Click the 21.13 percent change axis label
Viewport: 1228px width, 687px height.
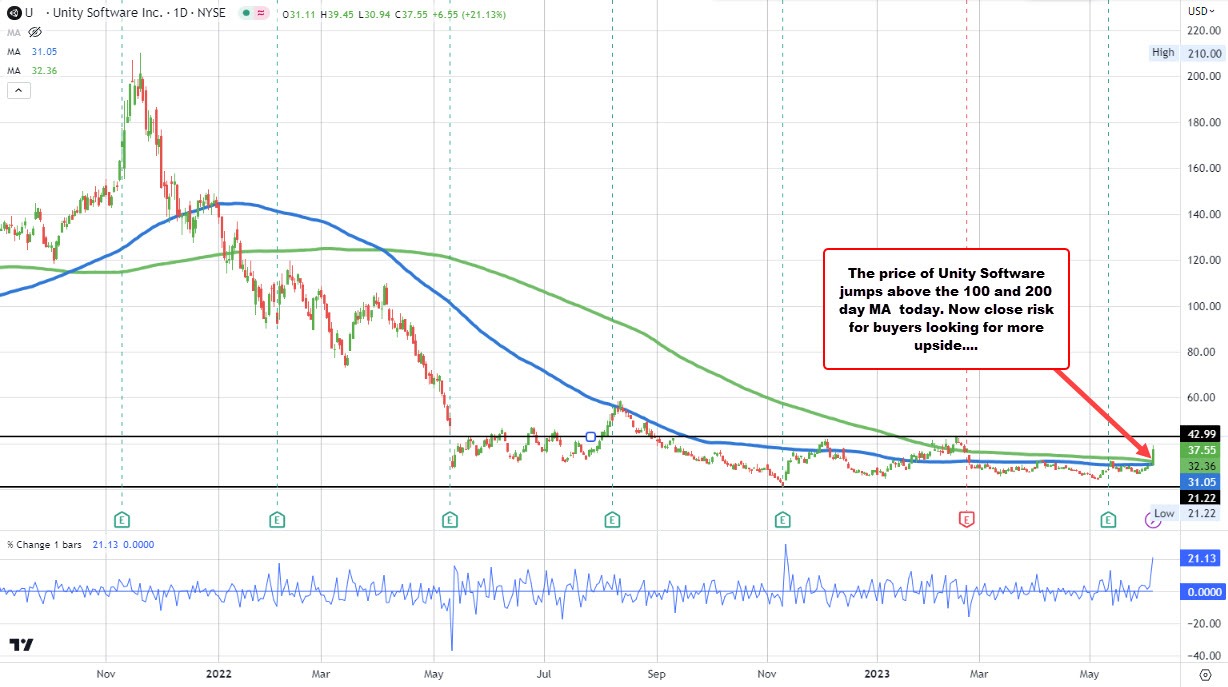(x=1200, y=559)
